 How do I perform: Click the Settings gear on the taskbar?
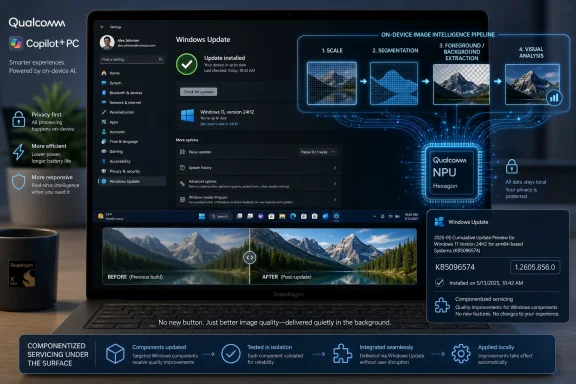click(x=336, y=216)
